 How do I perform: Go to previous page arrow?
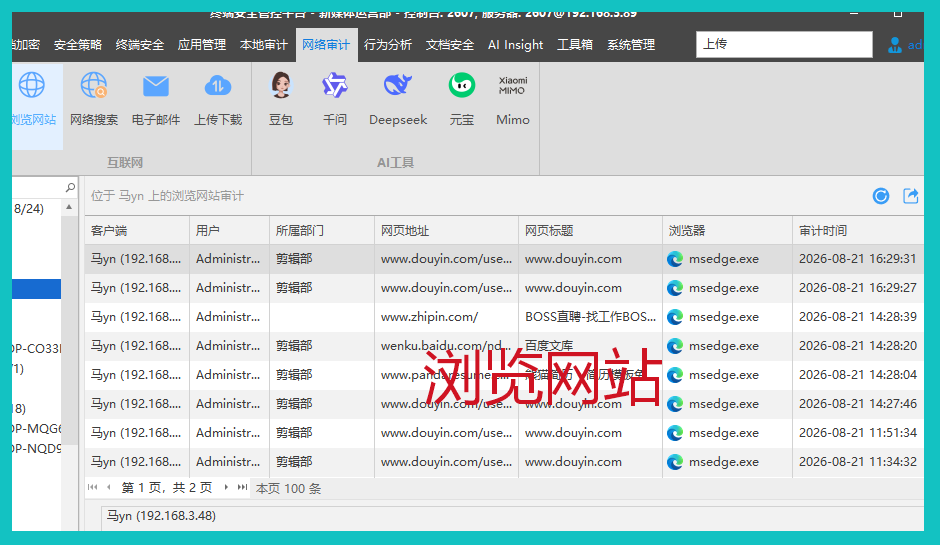[109, 487]
